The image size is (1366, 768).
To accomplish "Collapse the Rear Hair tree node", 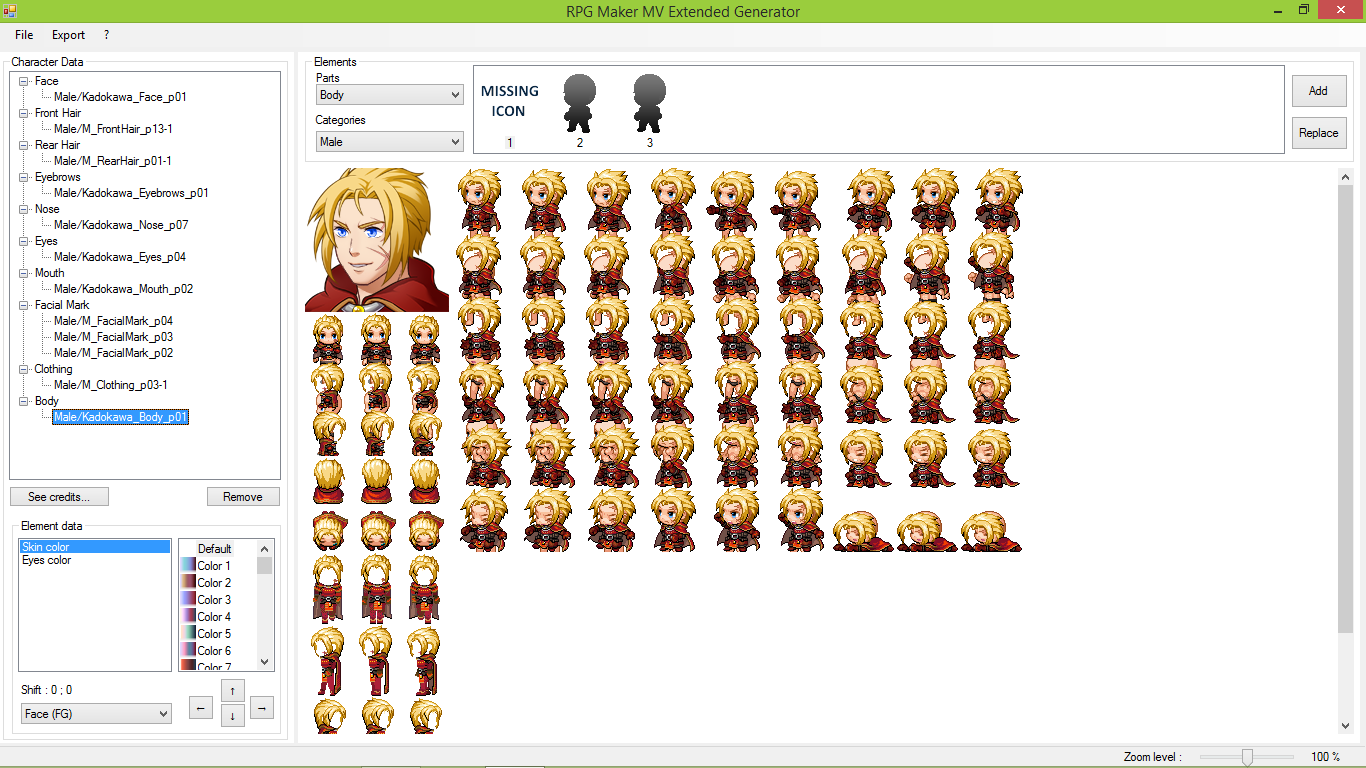I will [24, 145].
